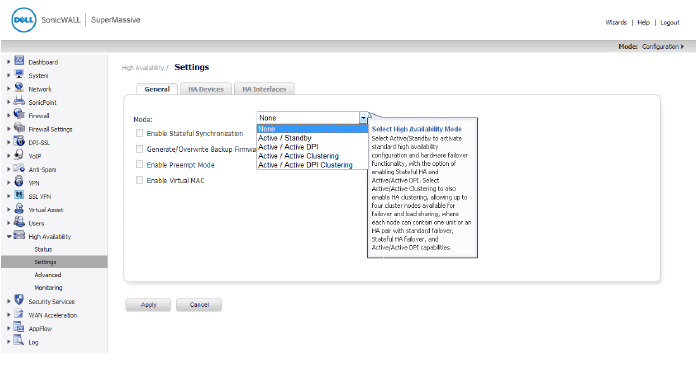Screen dimensions: 700x367
Task: Open the Help link
Action: pyautogui.click(x=643, y=22)
